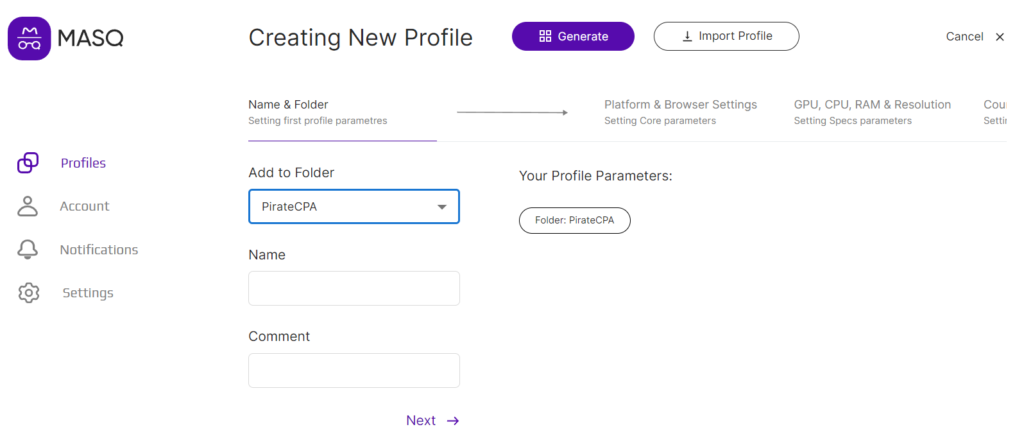Click the Account person icon
1024x436 pixels.
click(27, 206)
